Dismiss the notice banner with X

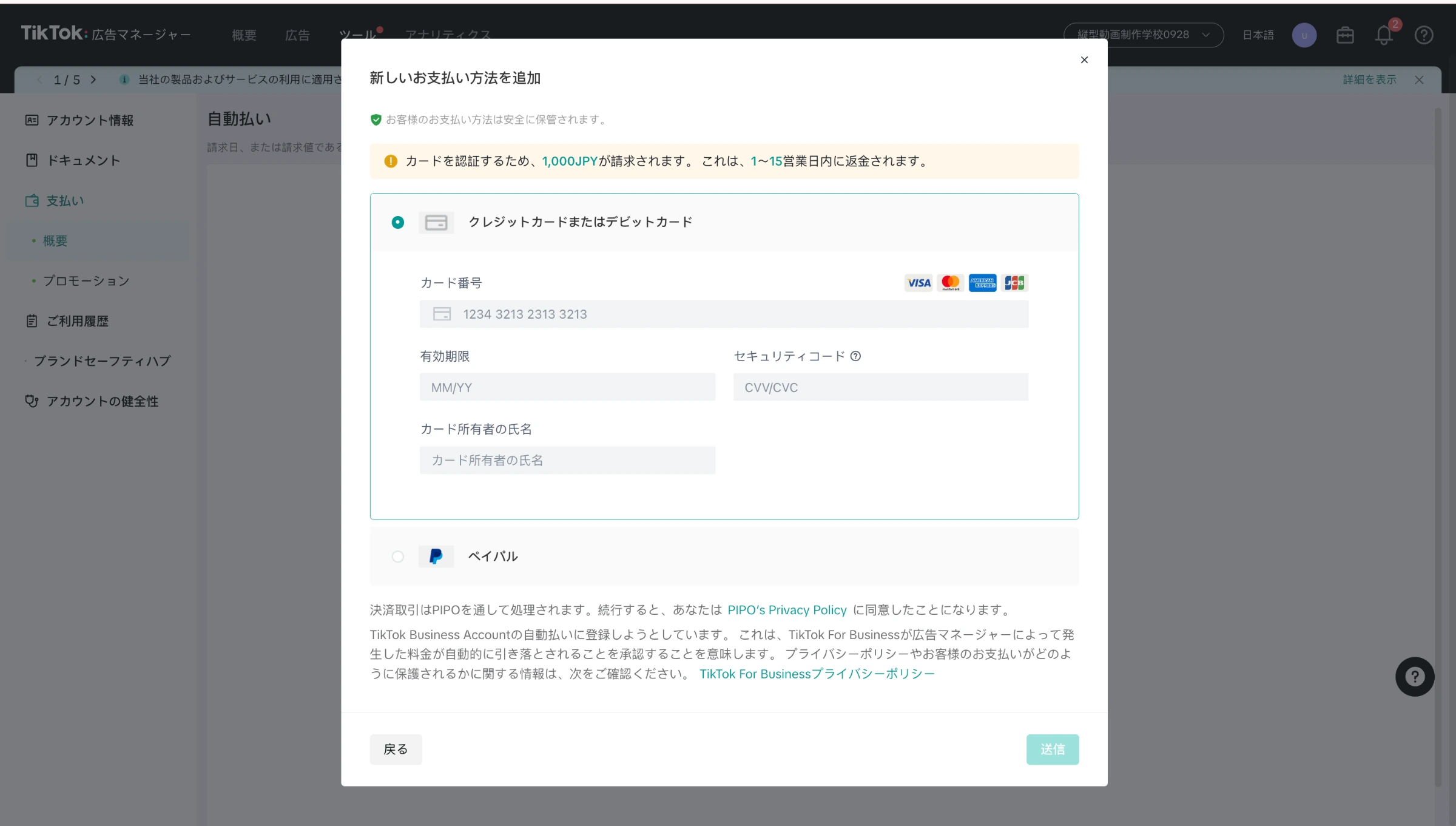click(1419, 80)
